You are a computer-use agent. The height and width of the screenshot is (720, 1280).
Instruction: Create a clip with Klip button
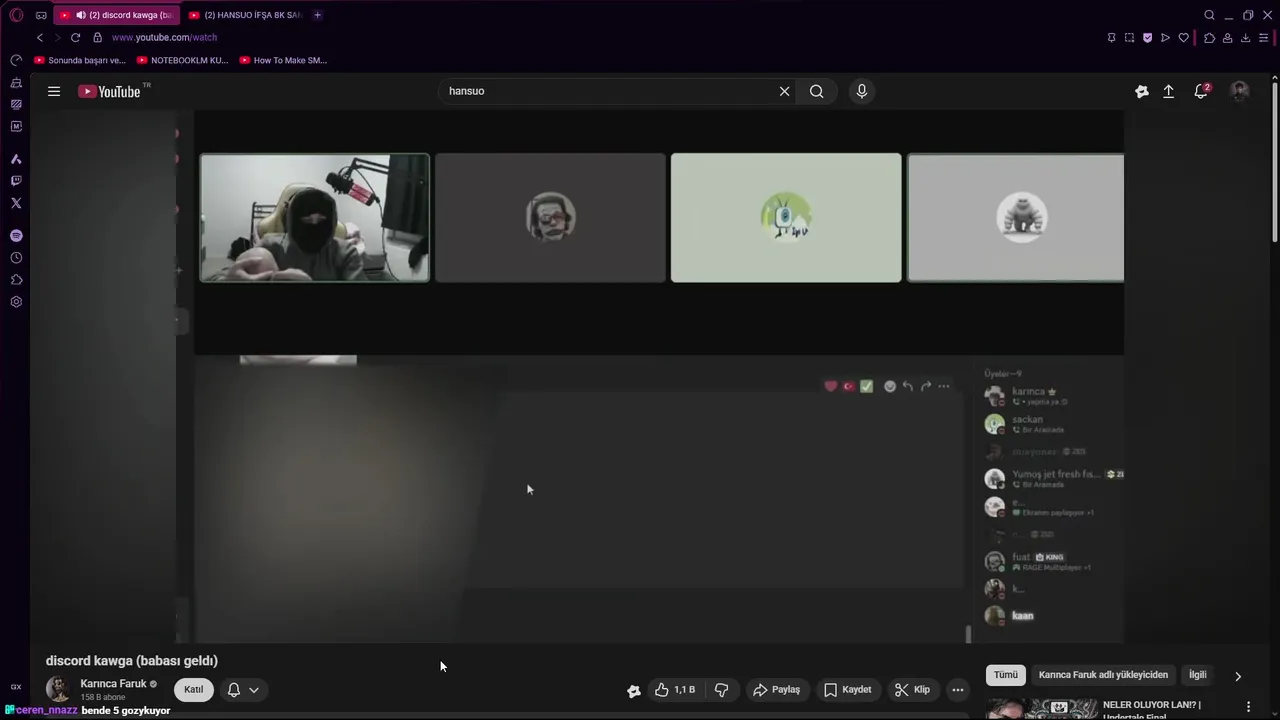tap(912, 689)
